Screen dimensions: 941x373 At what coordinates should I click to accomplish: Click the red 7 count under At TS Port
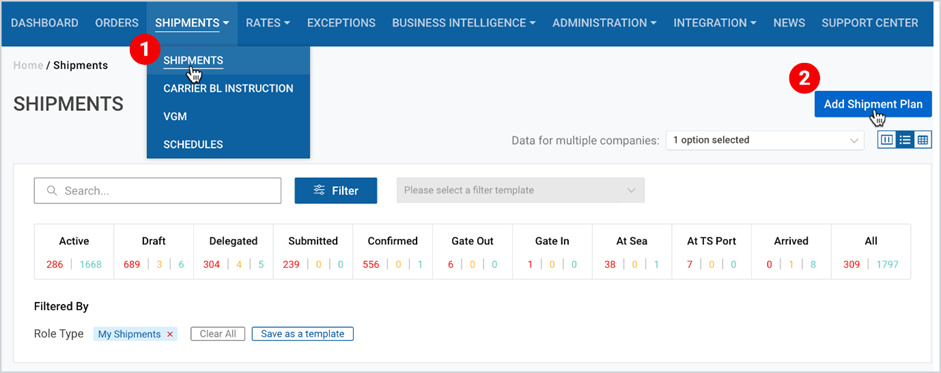coord(690,264)
